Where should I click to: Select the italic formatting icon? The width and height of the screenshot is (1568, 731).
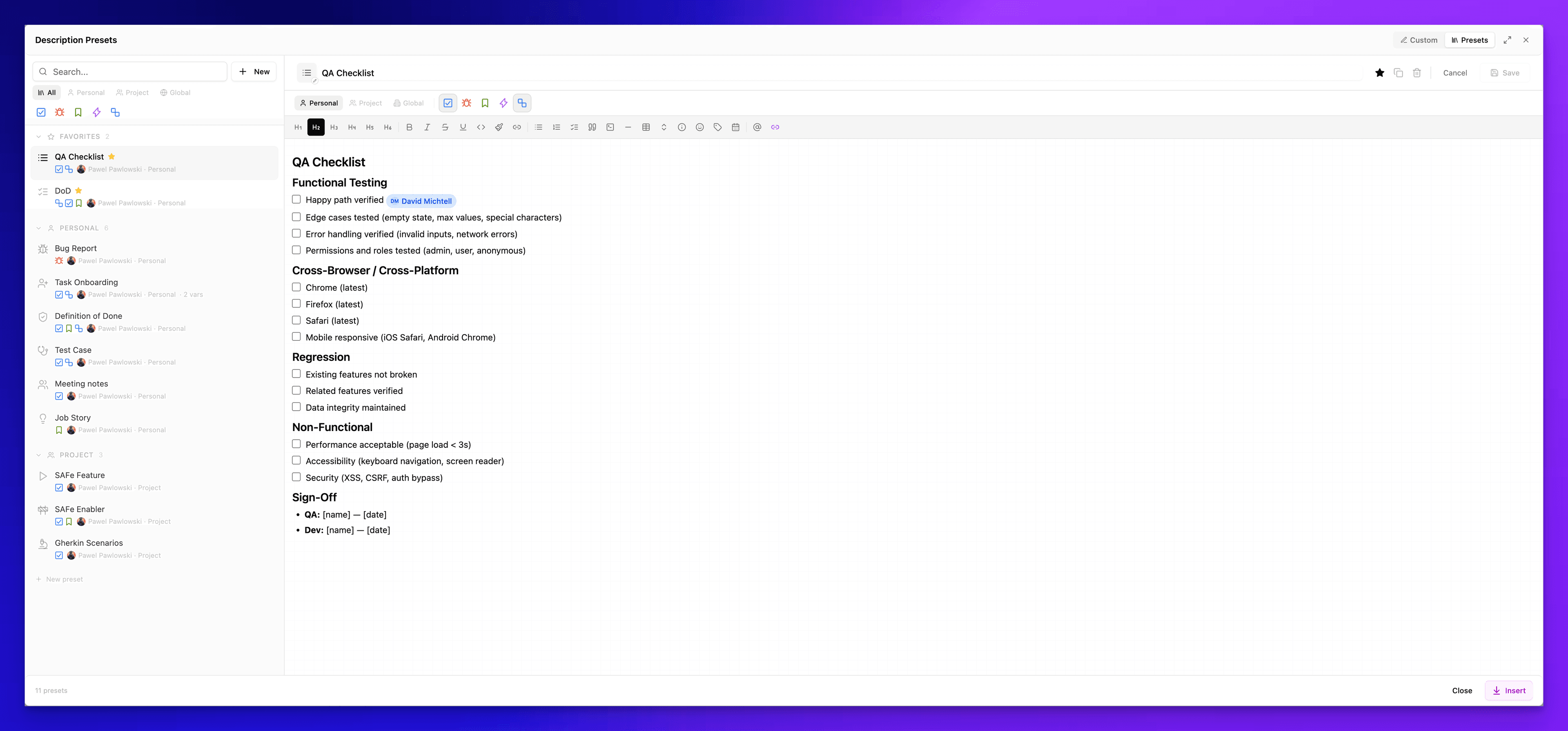[427, 127]
